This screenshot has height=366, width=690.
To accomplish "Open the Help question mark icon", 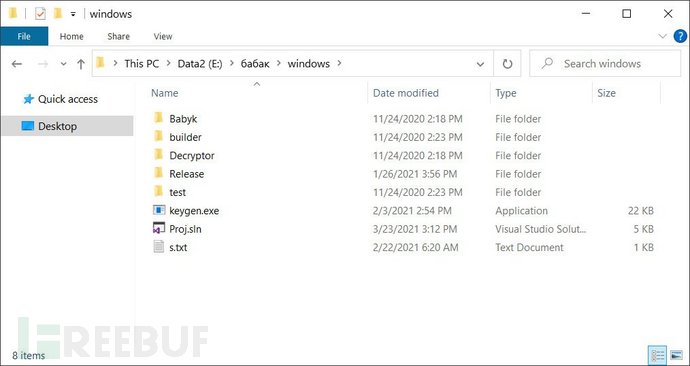I will 680,37.
